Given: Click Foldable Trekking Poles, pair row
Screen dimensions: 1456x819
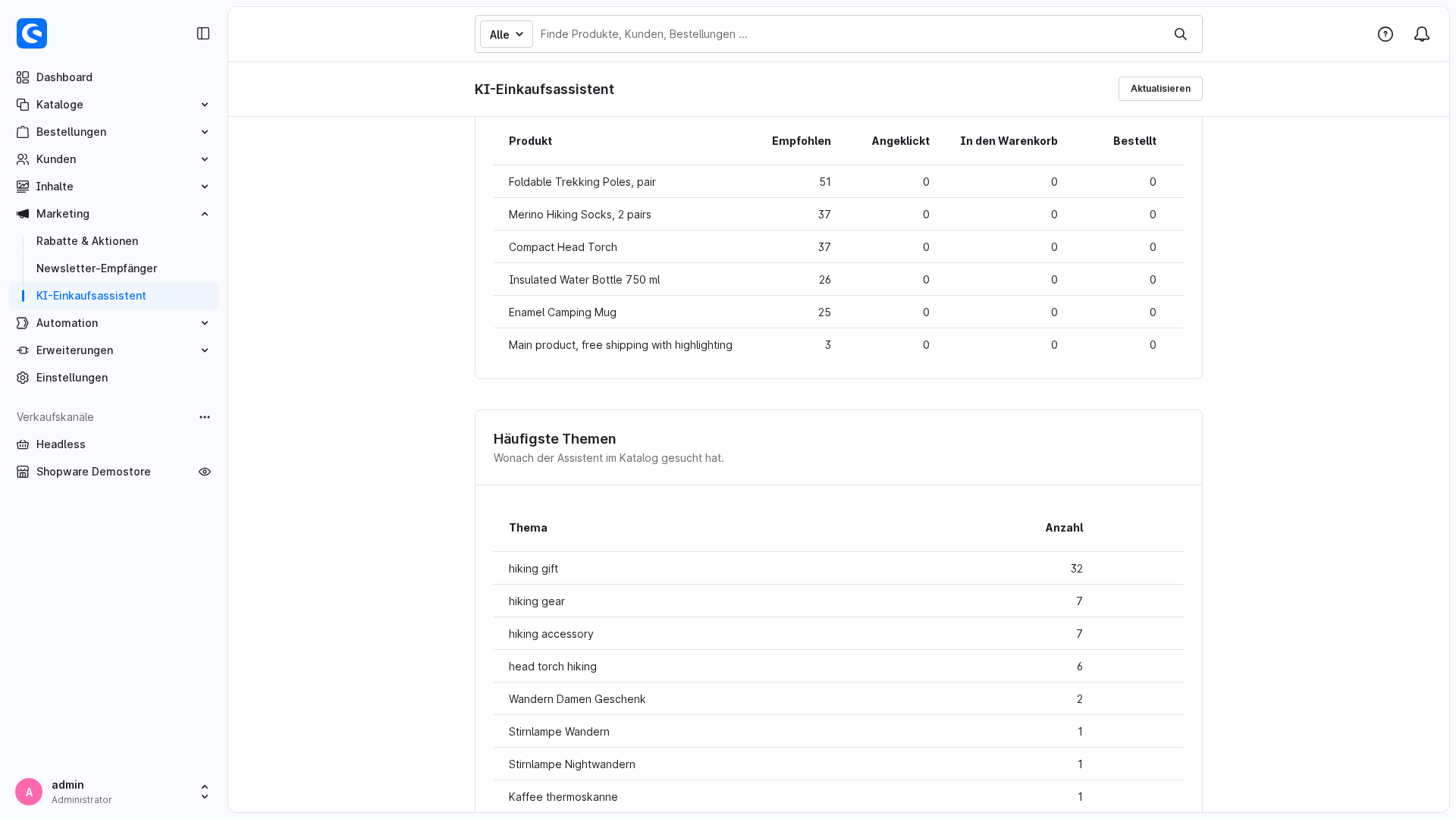Looking at the screenshot, I should pyautogui.click(x=838, y=182).
